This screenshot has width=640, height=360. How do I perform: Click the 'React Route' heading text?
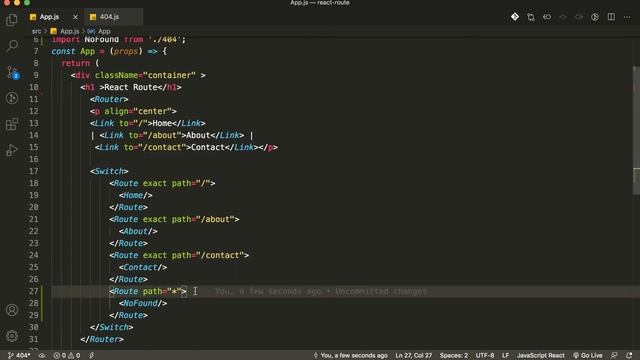point(131,87)
